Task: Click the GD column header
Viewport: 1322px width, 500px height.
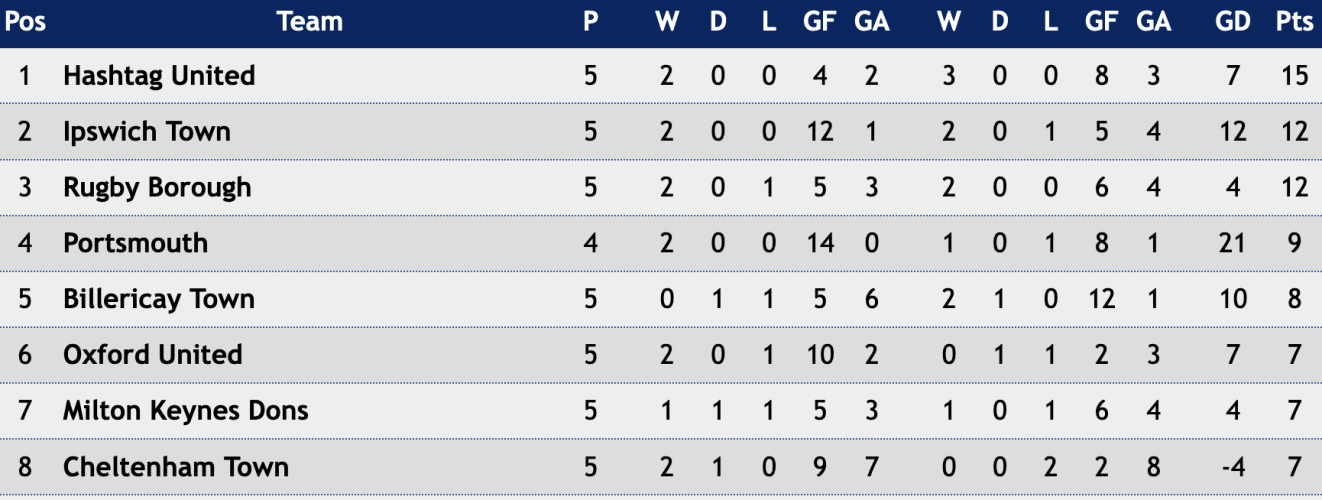Action: pyautogui.click(x=1233, y=21)
